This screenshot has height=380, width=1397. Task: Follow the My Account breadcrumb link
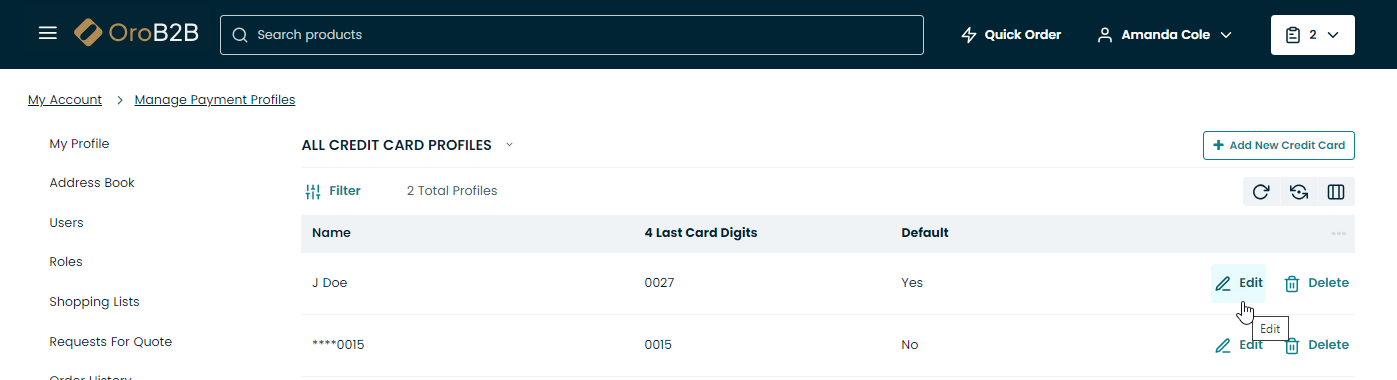65,100
